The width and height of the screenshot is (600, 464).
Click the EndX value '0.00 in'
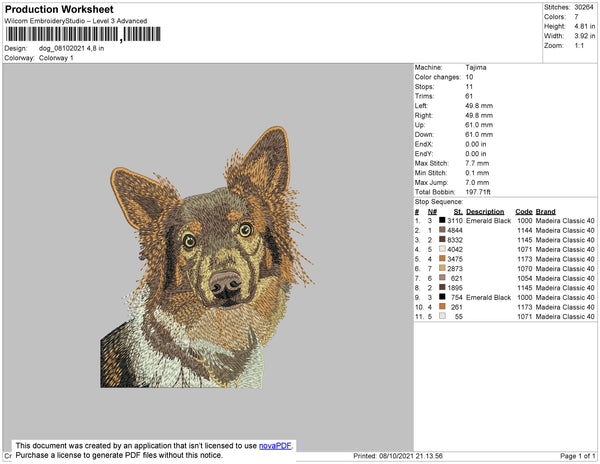click(x=476, y=144)
